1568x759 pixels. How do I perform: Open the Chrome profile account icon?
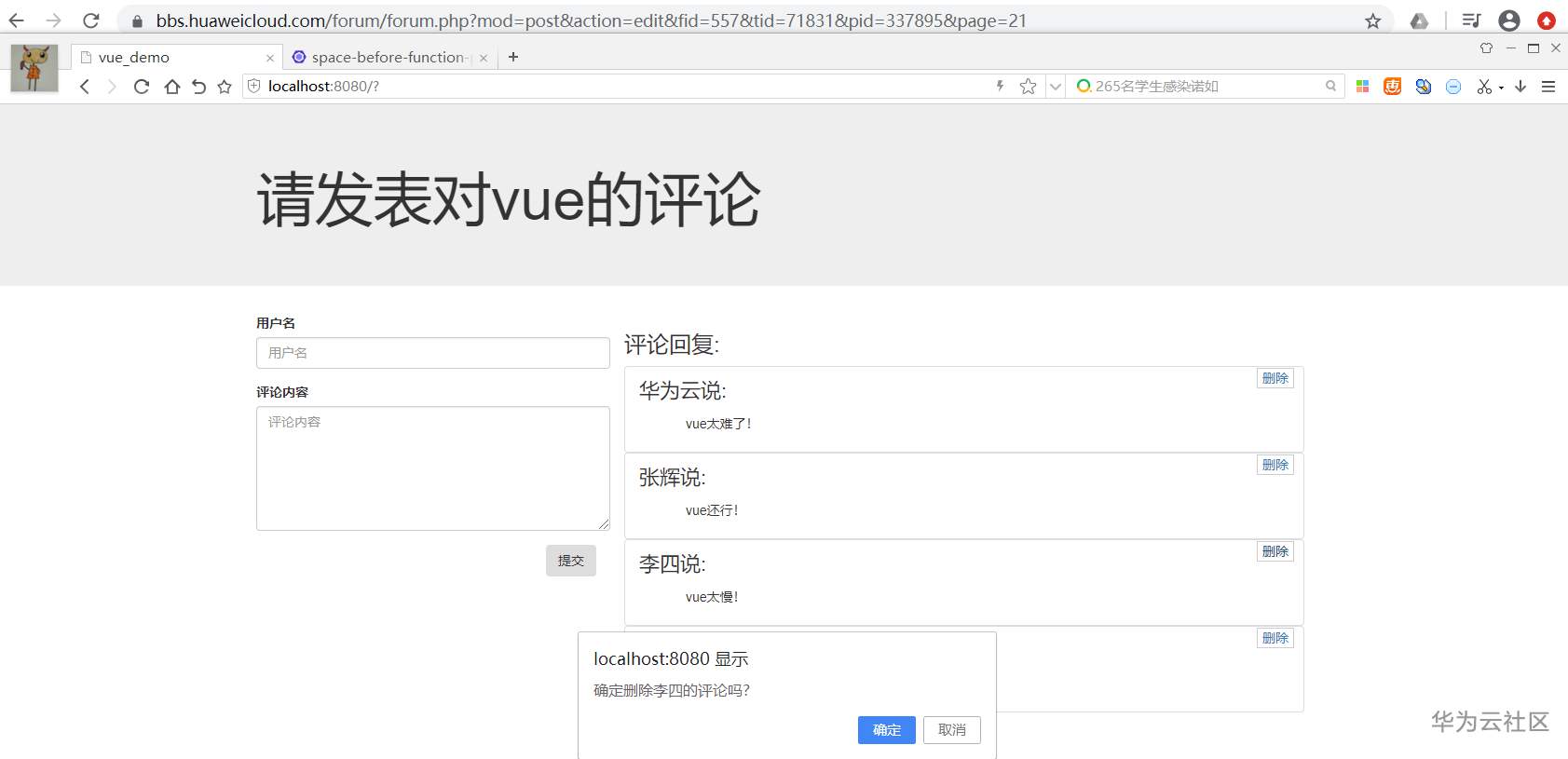(1509, 20)
